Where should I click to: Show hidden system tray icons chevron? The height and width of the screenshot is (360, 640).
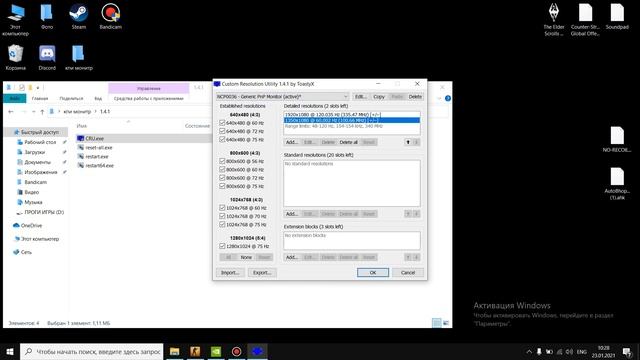[x=529, y=351]
